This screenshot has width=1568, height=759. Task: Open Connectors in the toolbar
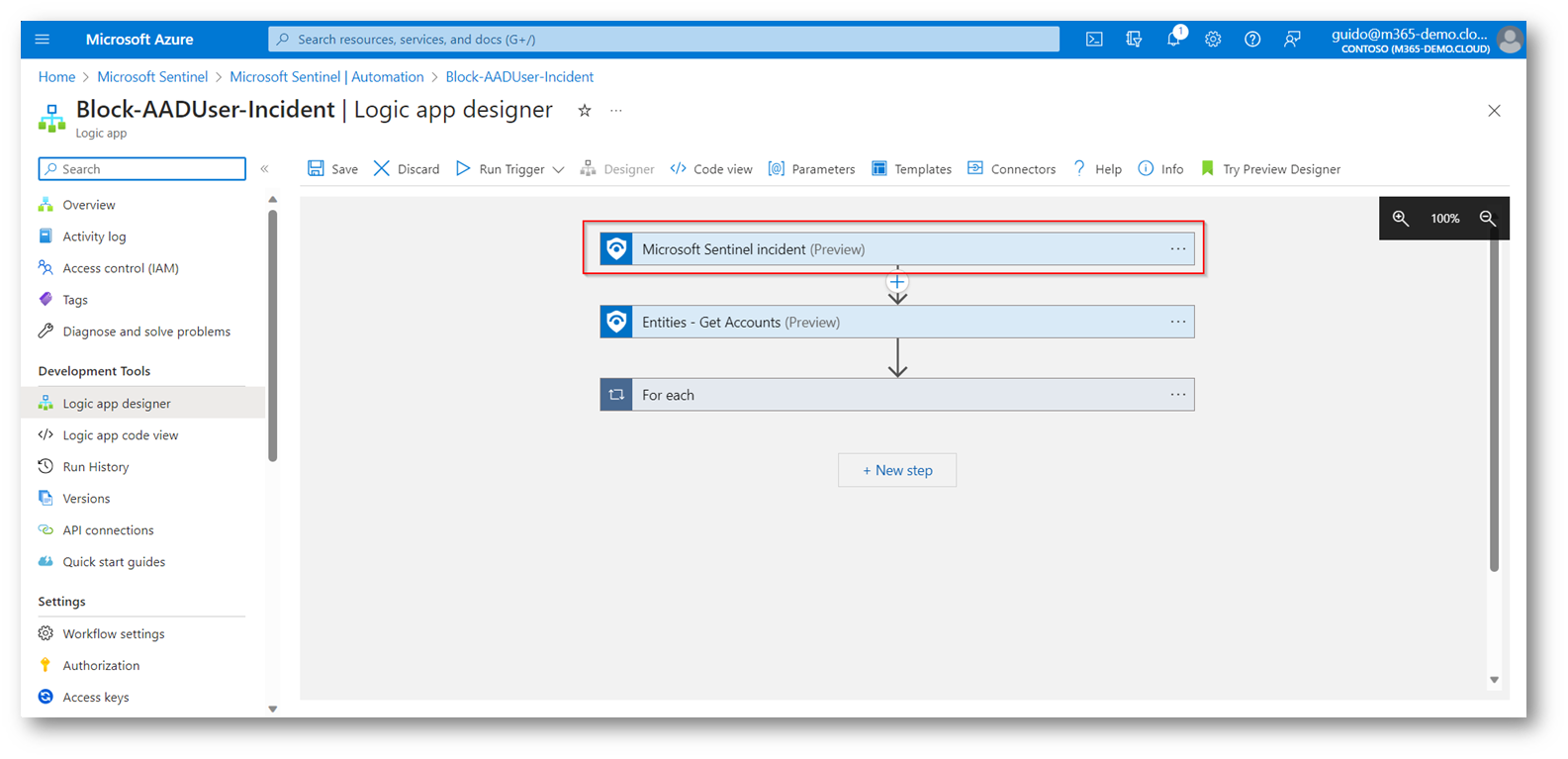click(x=1011, y=169)
